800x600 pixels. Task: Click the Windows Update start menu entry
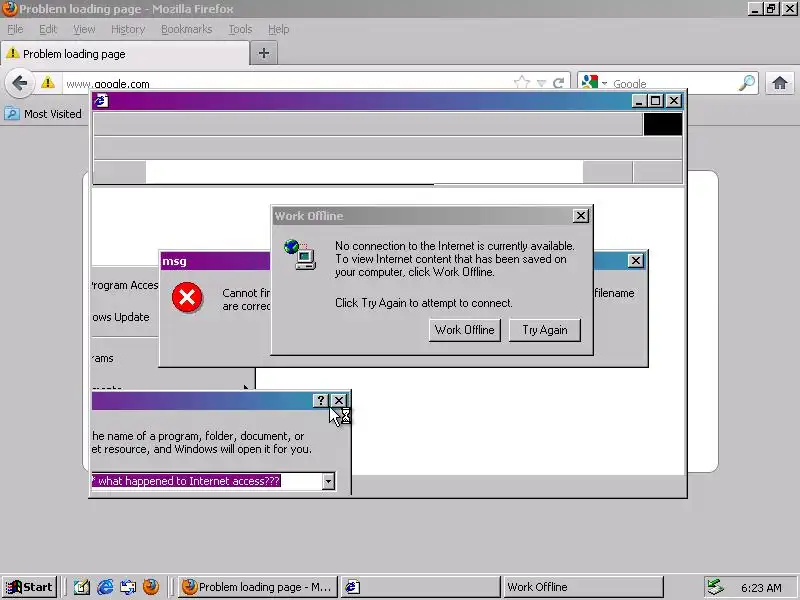(x=121, y=317)
